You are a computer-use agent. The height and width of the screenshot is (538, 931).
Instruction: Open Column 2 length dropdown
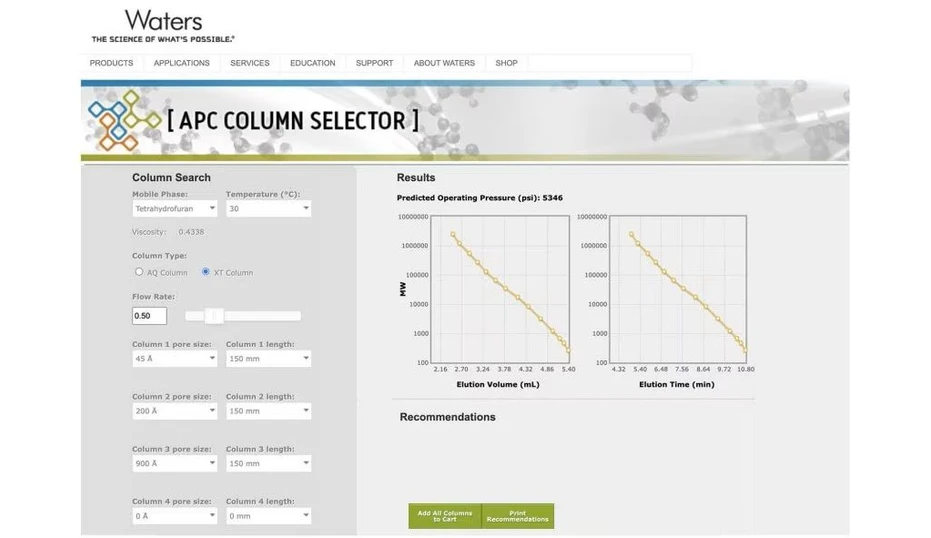pos(268,411)
